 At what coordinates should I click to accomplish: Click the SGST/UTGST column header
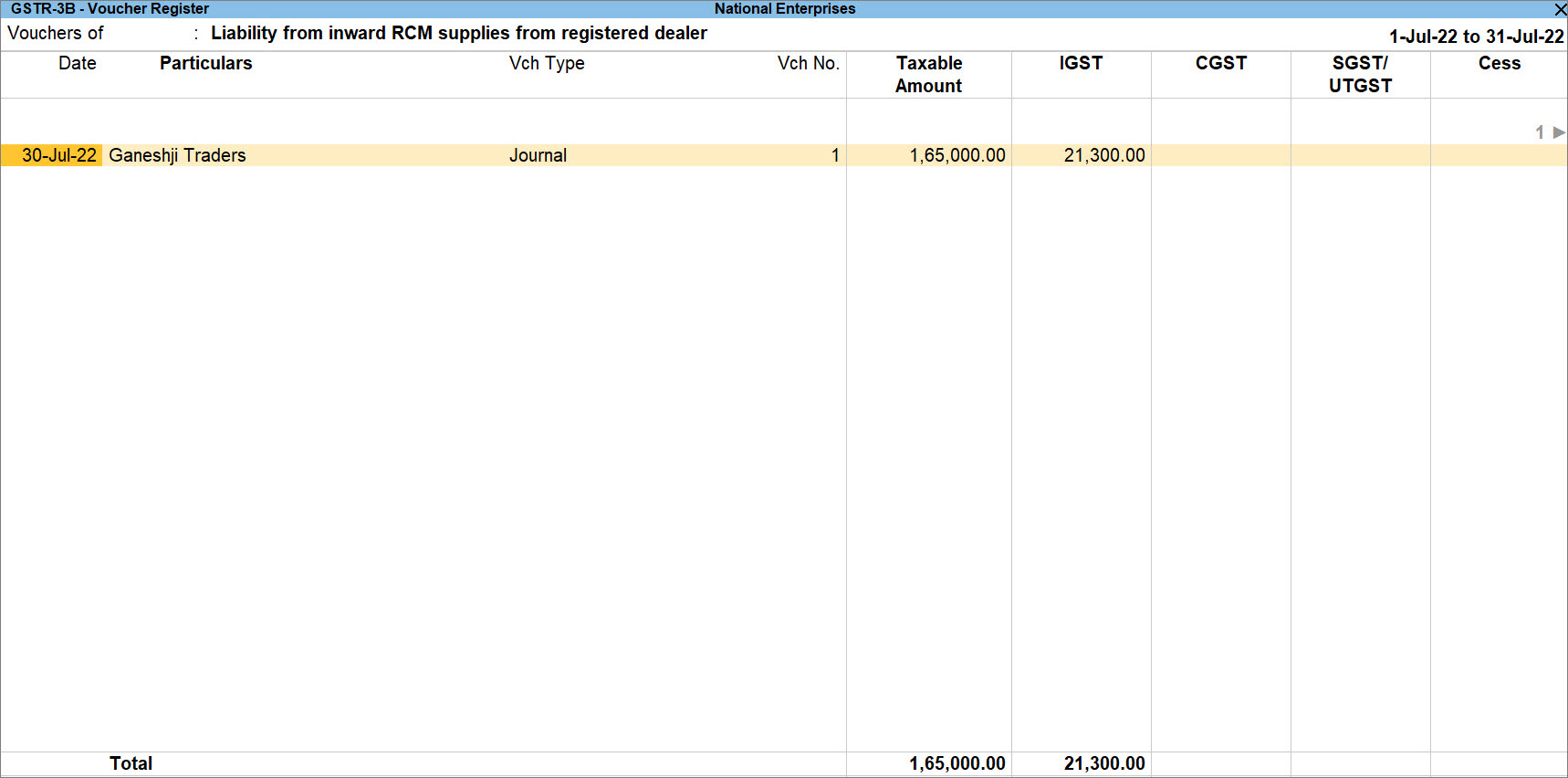[x=1360, y=74]
